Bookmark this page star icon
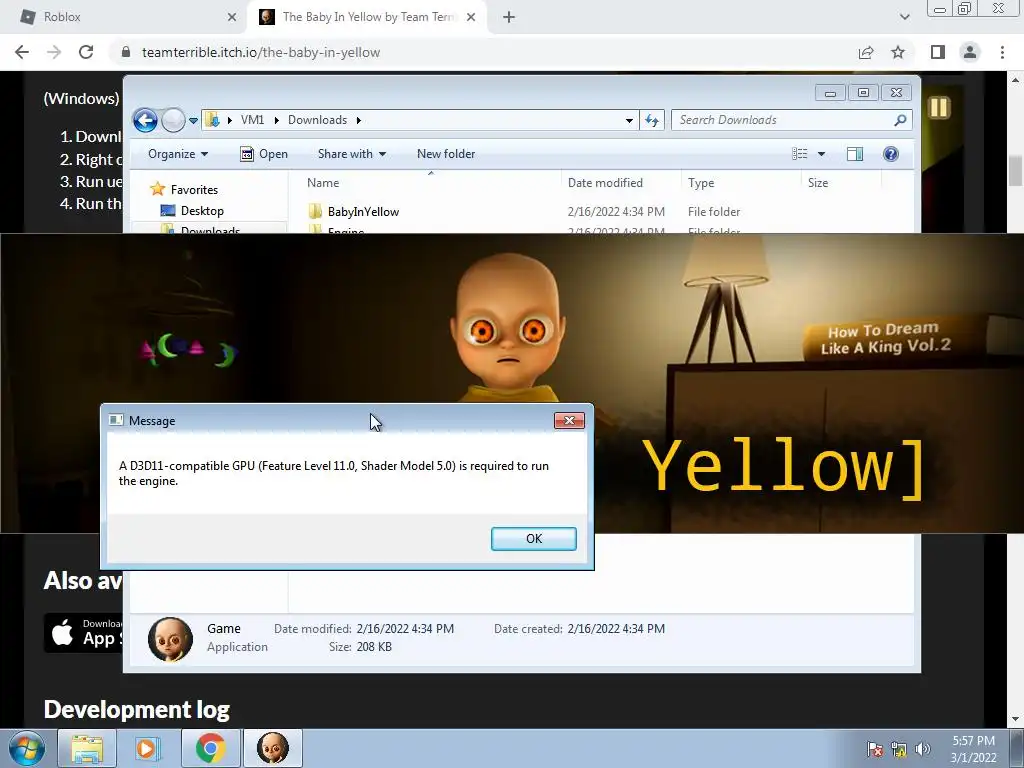1024x768 pixels. pos(898,52)
